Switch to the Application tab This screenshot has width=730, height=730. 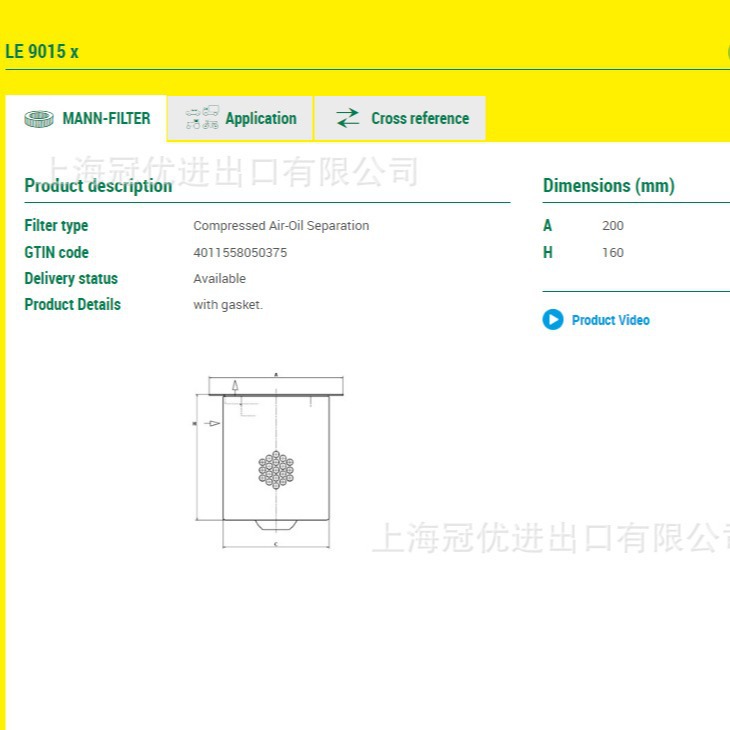coord(240,118)
